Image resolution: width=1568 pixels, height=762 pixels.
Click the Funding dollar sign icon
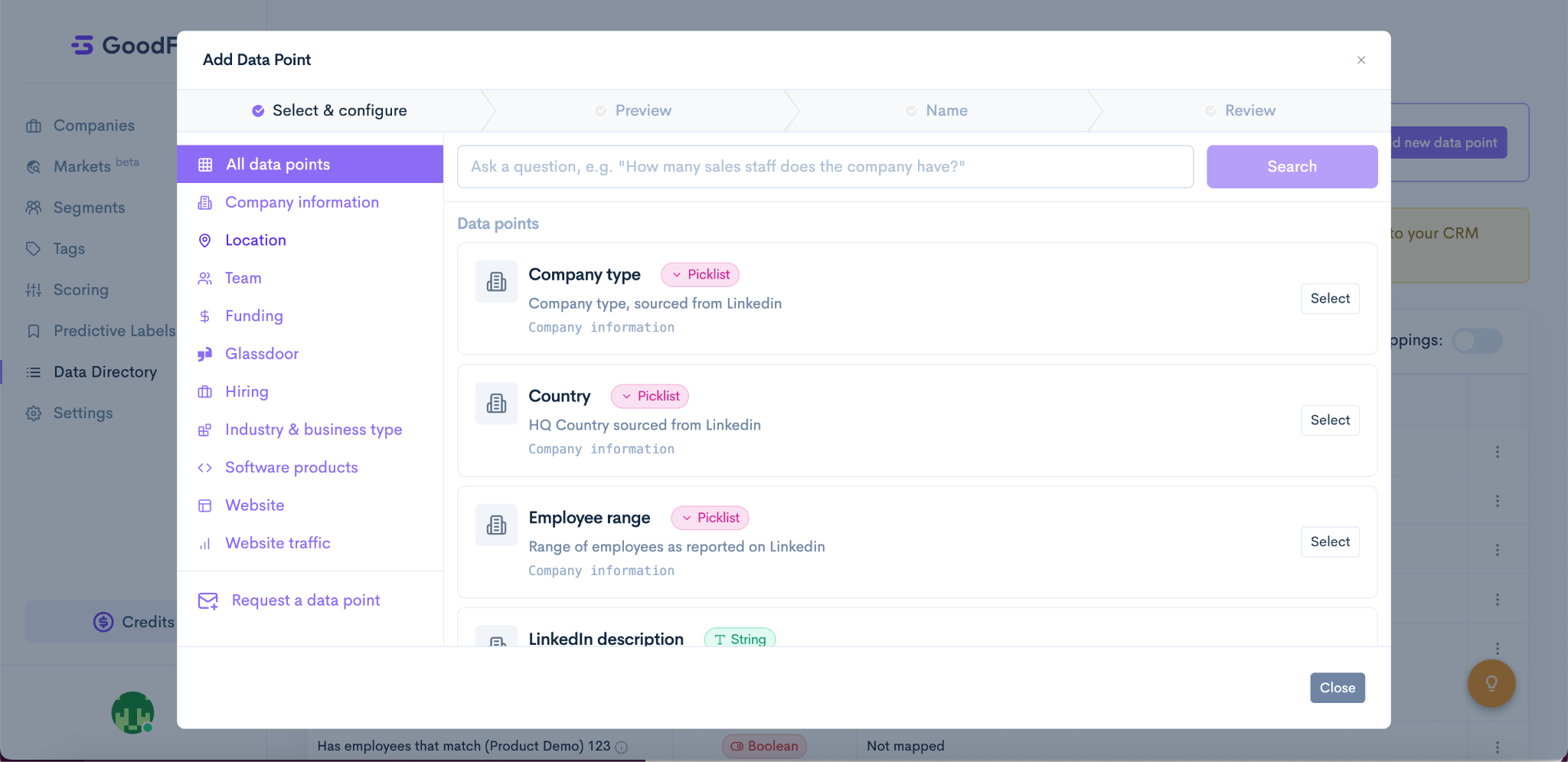click(204, 316)
